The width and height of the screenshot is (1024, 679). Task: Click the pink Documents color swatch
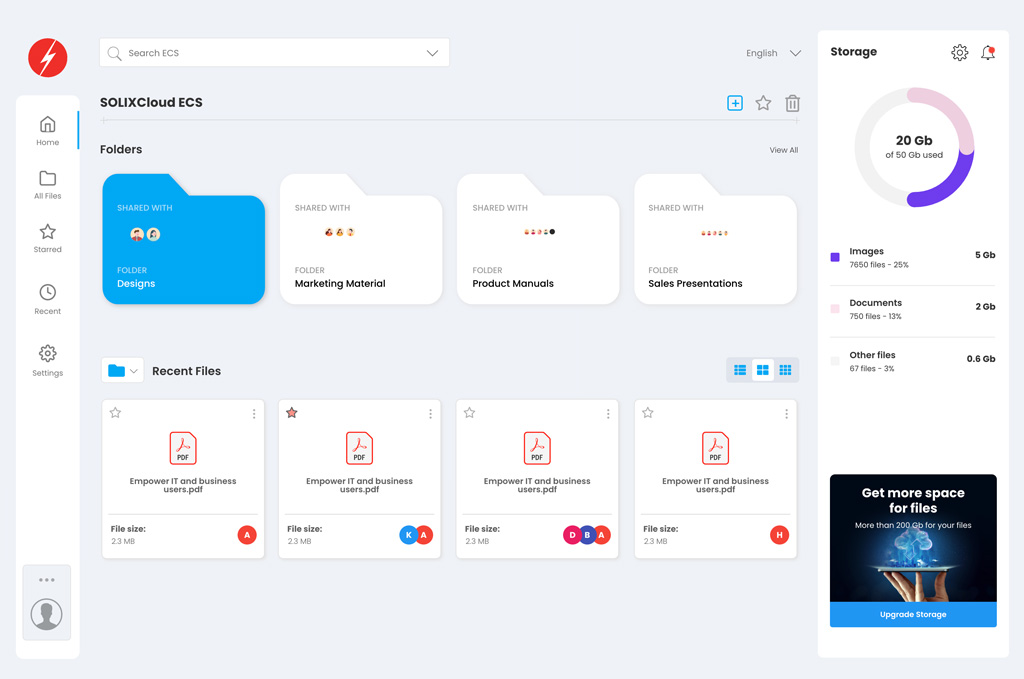pyautogui.click(x=835, y=309)
